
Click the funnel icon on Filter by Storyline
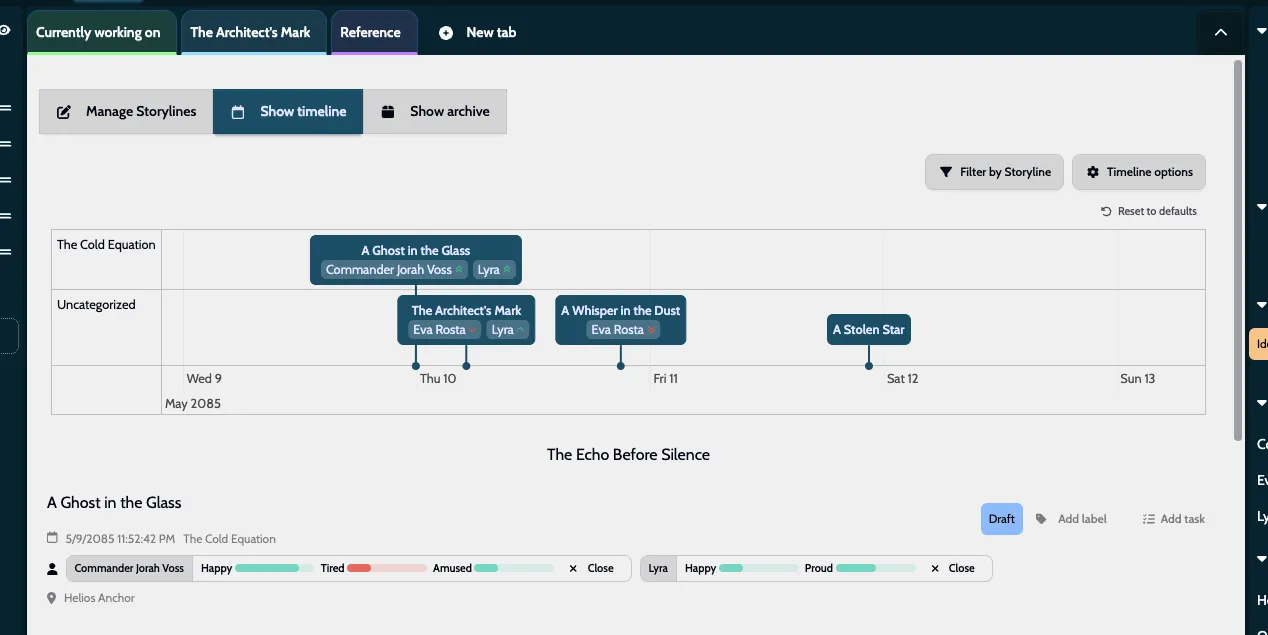[x=945, y=171]
